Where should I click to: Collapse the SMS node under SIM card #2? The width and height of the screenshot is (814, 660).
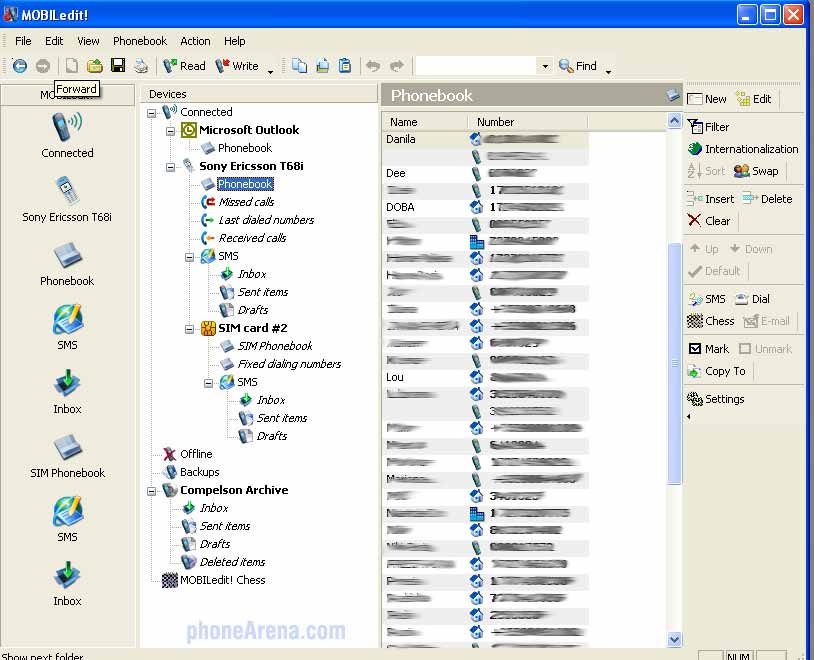coord(208,383)
